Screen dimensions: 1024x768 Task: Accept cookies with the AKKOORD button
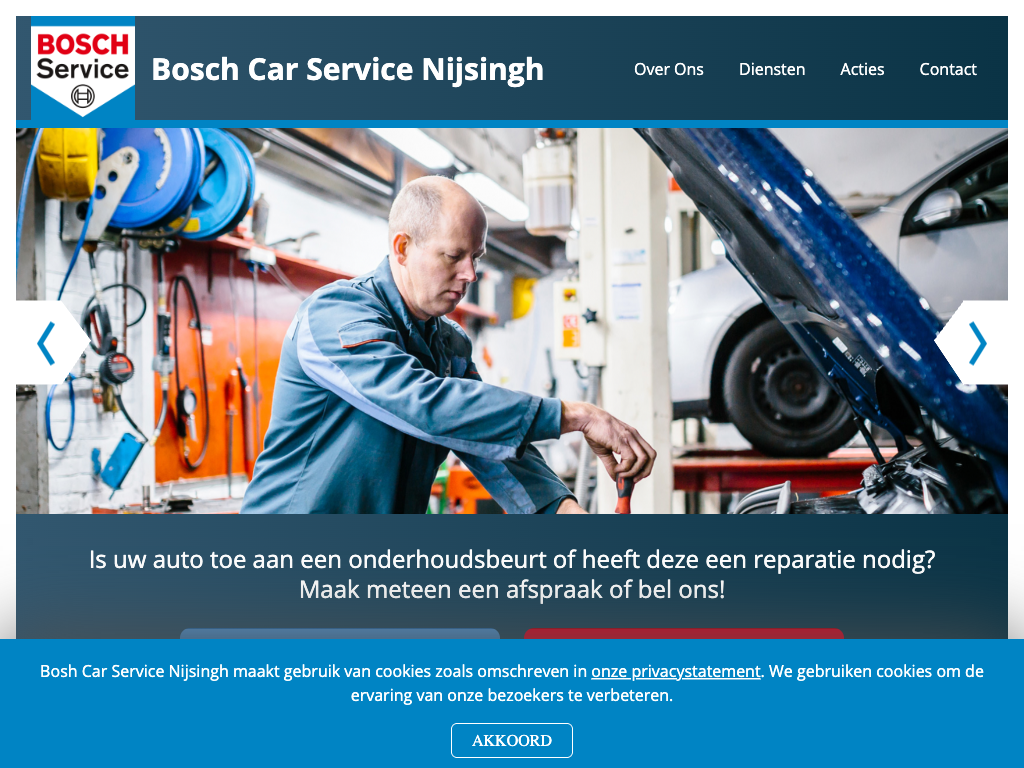(x=511, y=740)
